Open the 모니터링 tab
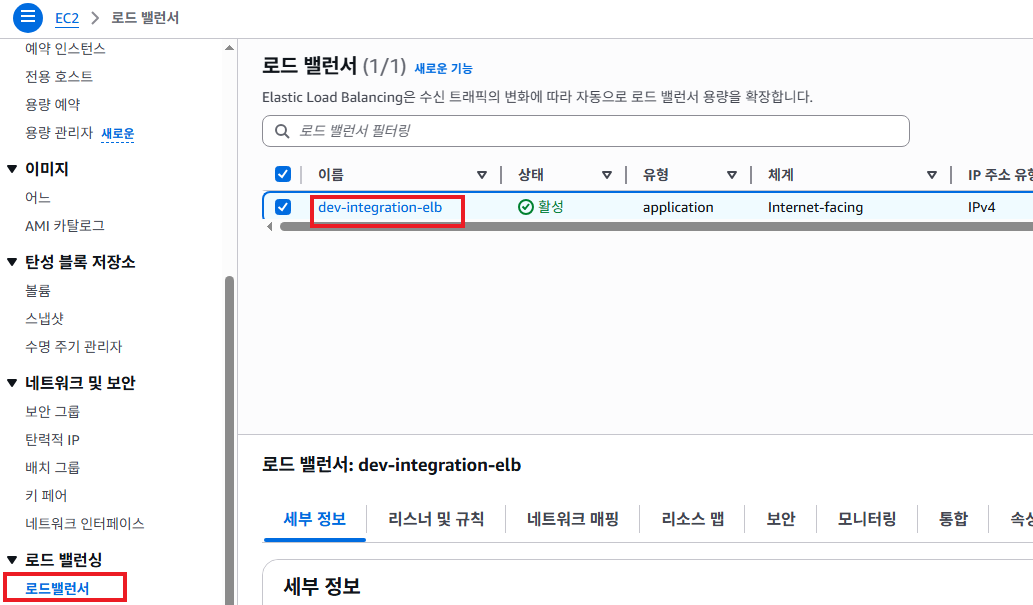Viewport: 1033px width, 605px height. [867, 519]
